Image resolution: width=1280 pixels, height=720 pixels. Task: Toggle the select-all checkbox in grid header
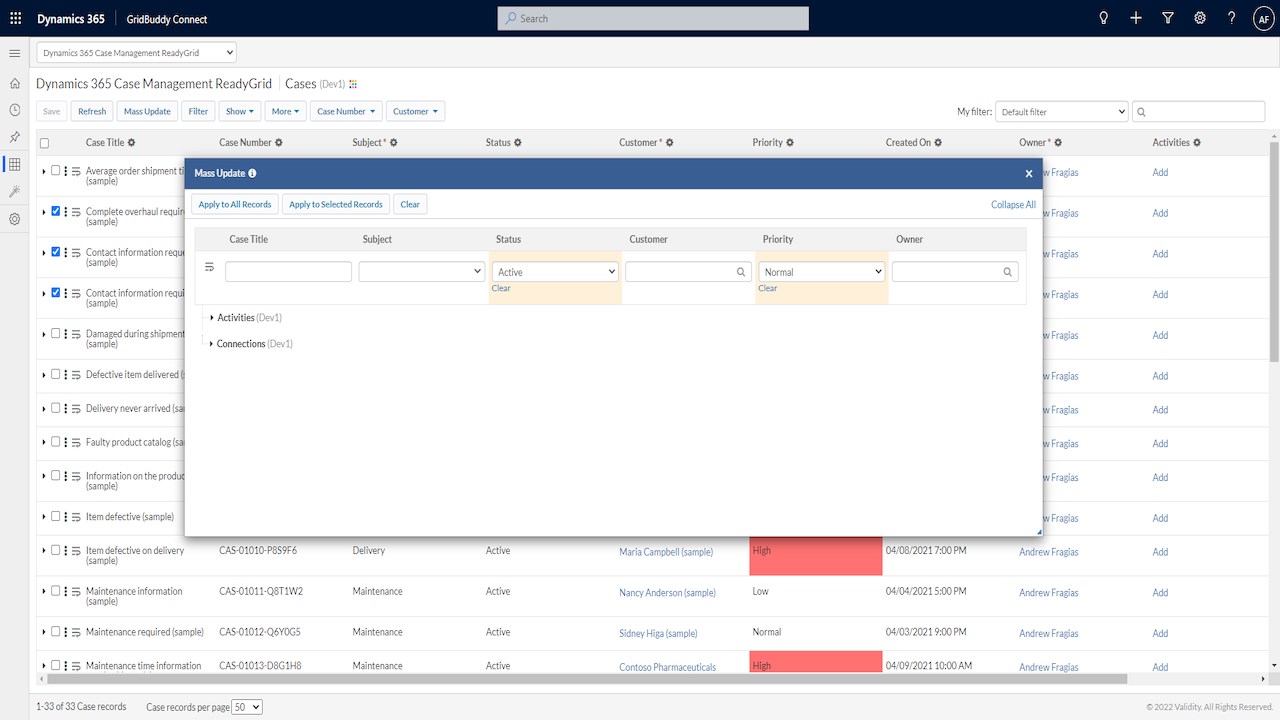pyautogui.click(x=44, y=143)
